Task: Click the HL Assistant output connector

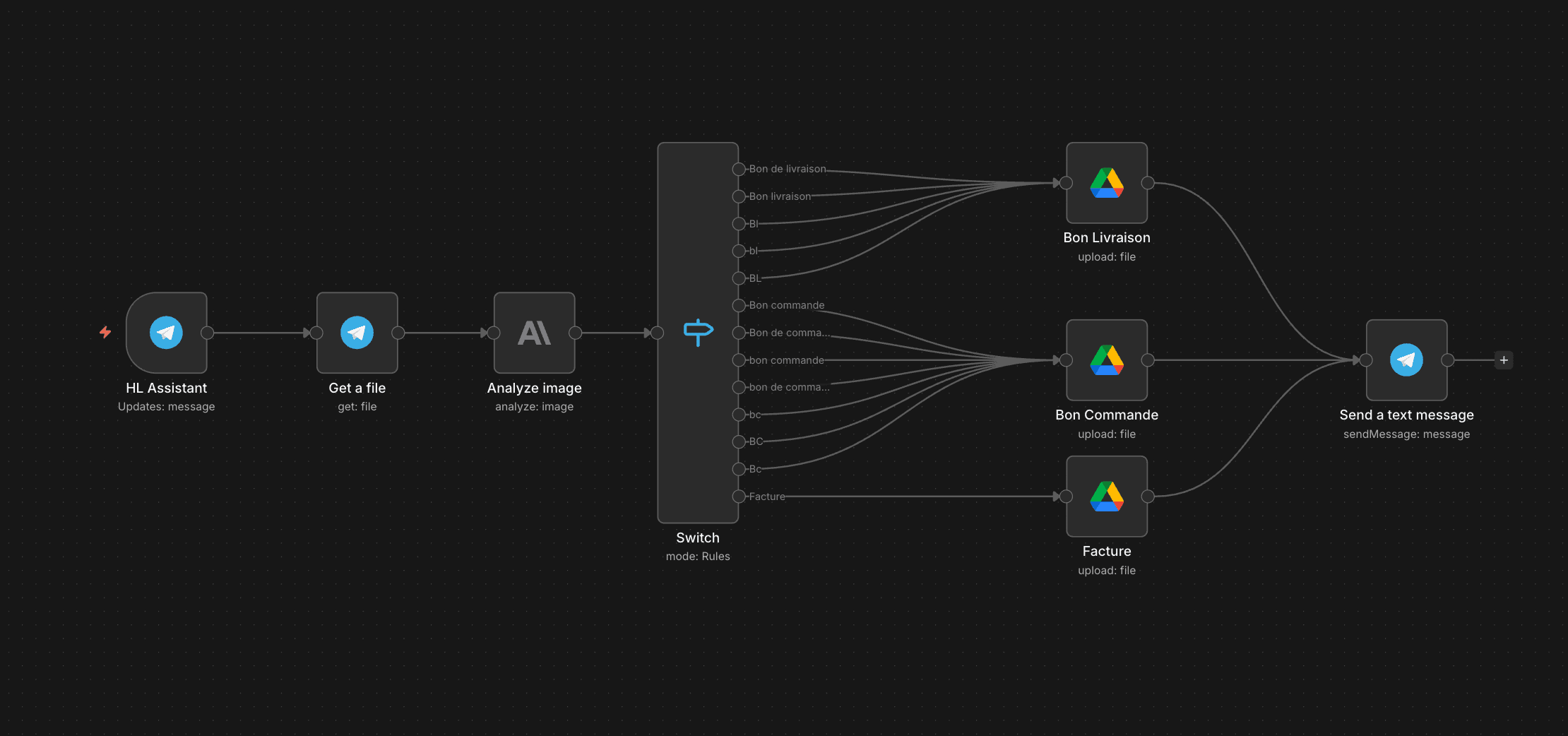Action: pyautogui.click(x=207, y=333)
